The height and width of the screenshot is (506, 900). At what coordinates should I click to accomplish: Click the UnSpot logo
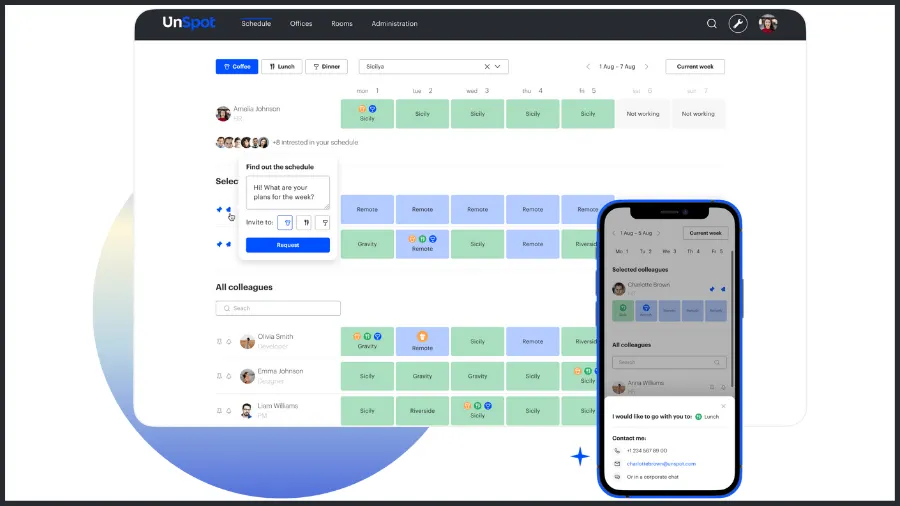188,22
